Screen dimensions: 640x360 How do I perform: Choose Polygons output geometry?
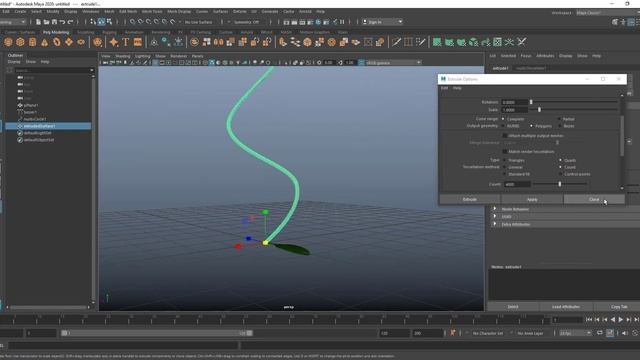tap(531, 126)
